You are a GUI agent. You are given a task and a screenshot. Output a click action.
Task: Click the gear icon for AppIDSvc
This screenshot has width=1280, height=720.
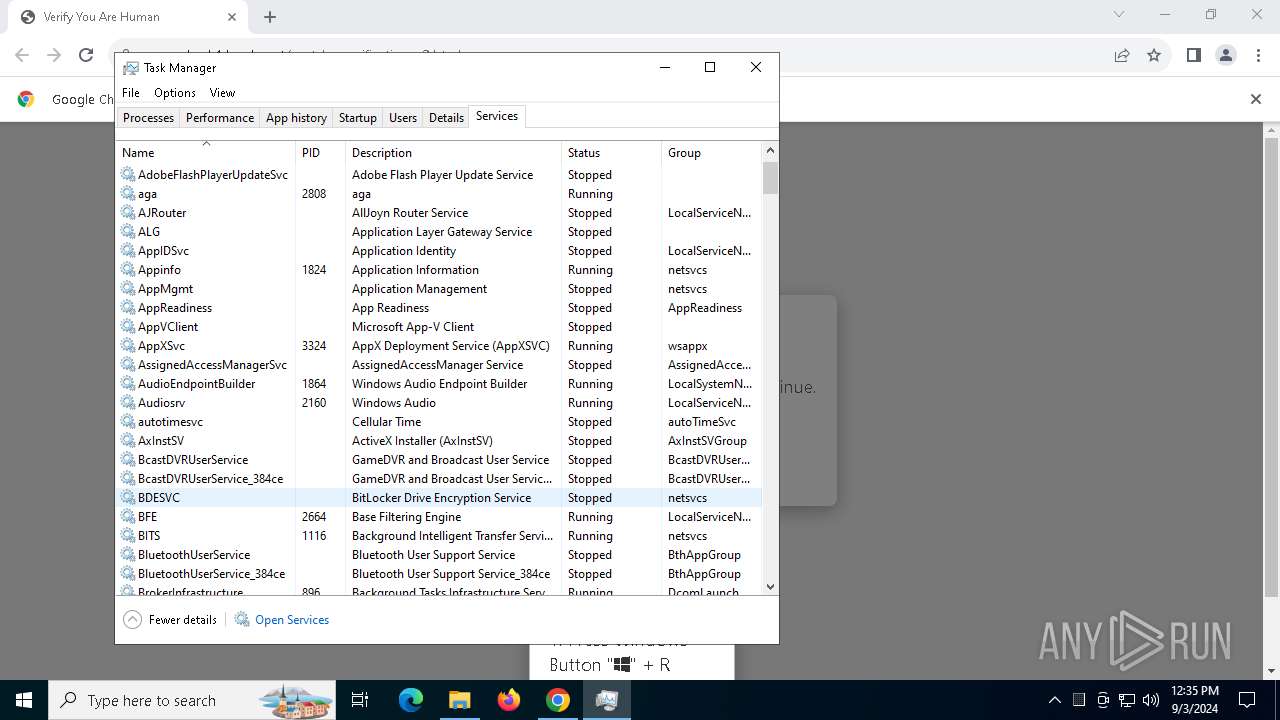128,250
